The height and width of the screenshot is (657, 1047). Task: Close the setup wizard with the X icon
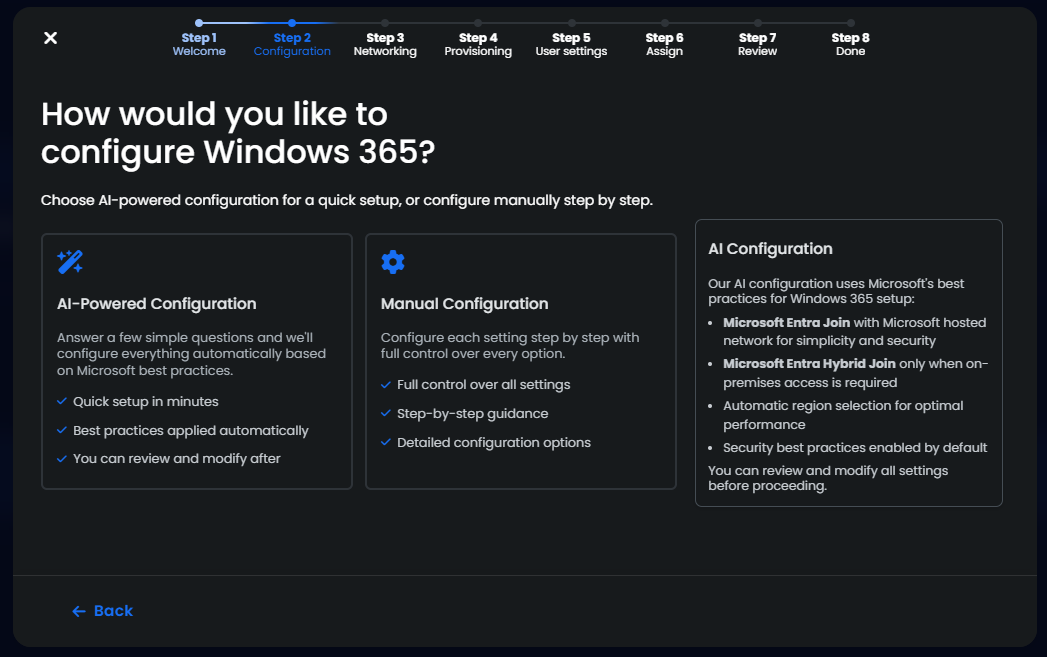(x=50, y=38)
